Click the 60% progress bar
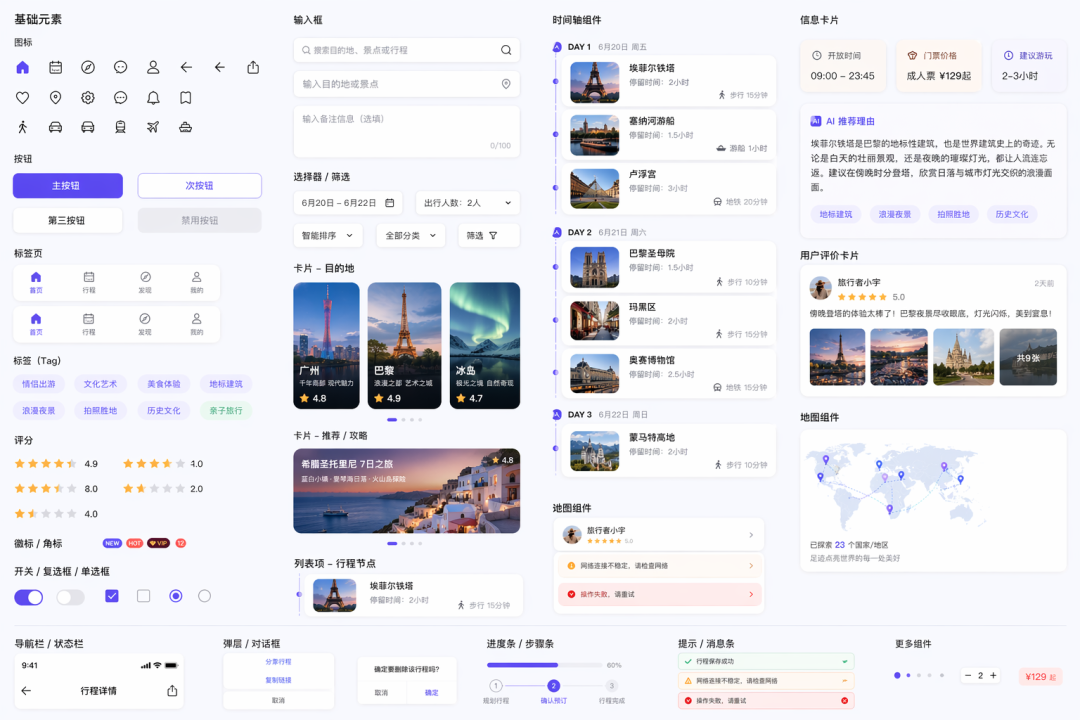This screenshot has width=1080, height=720. [544, 665]
